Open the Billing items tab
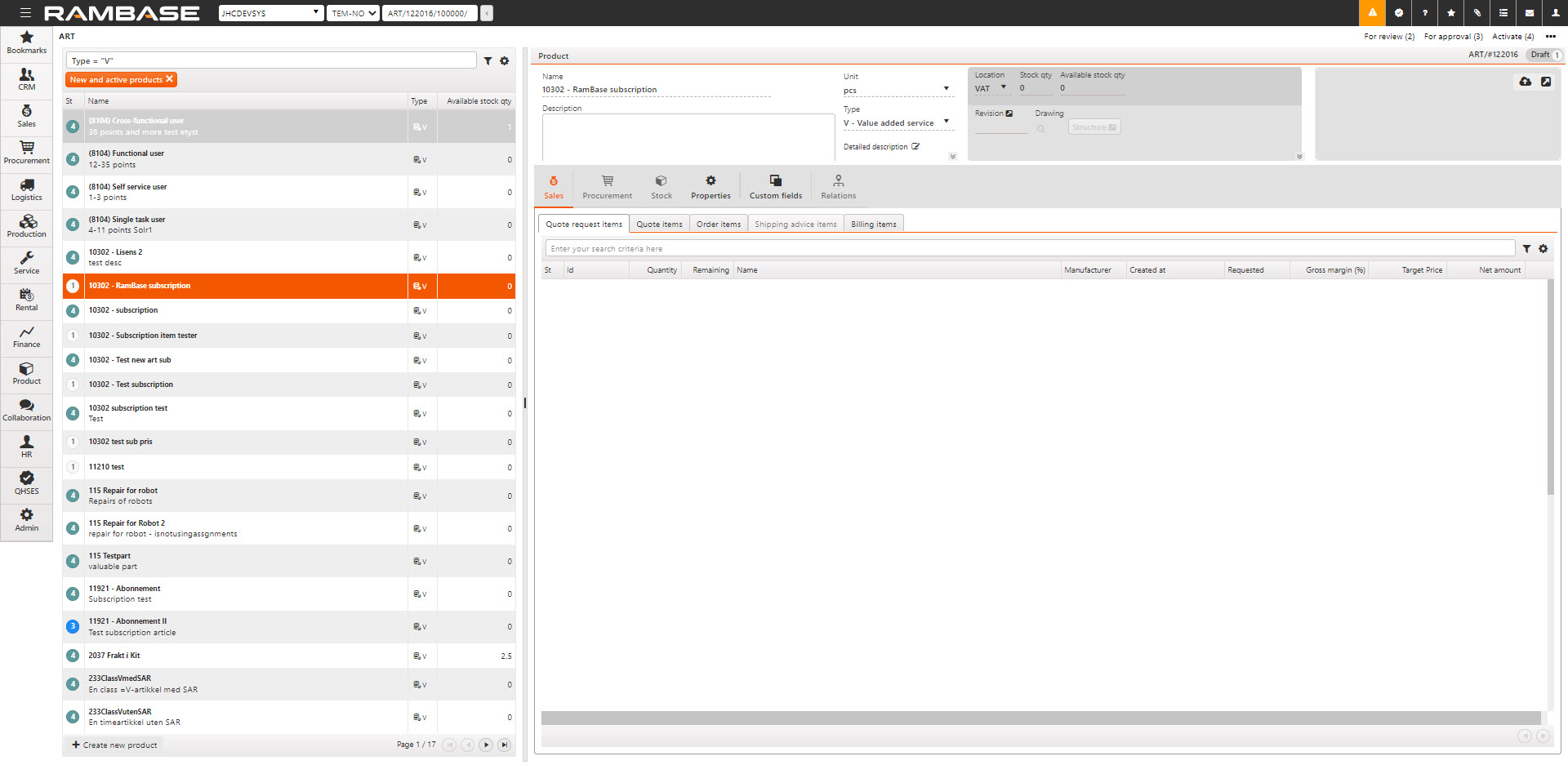Image resolution: width=1568 pixels, height=765 pixels. pos(873,225)
